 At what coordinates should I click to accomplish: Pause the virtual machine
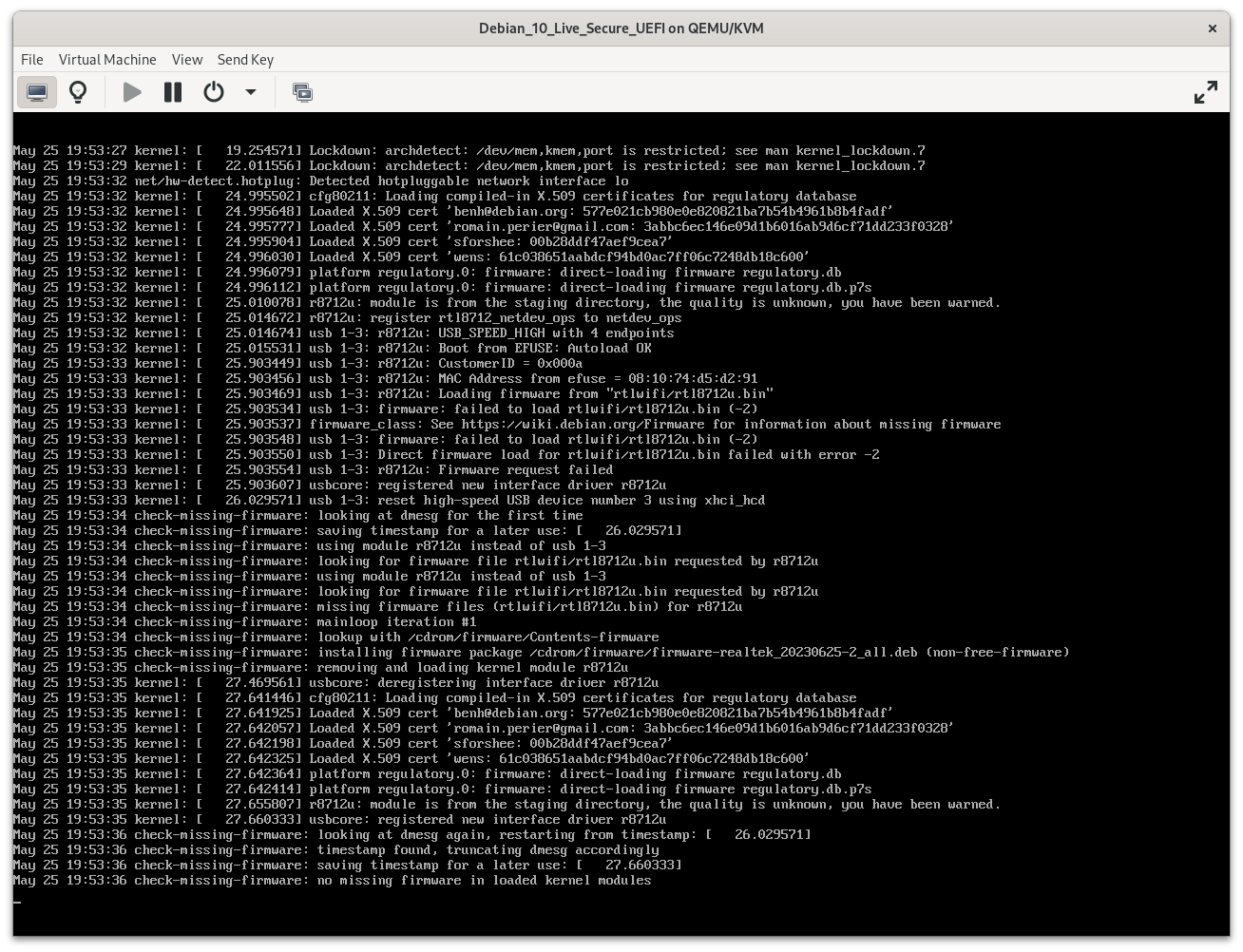(x=173, y=92)
